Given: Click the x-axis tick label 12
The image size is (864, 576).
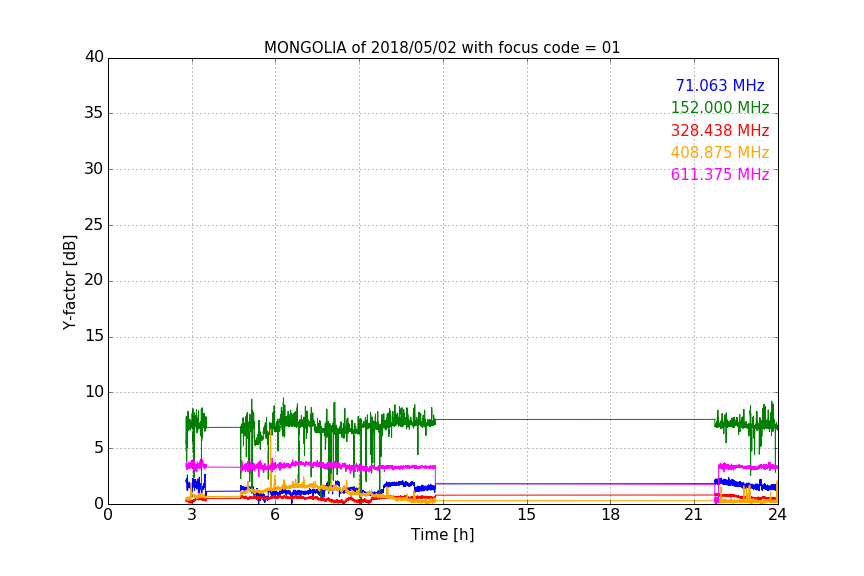Looking at the screenshot, I should 442,515.
